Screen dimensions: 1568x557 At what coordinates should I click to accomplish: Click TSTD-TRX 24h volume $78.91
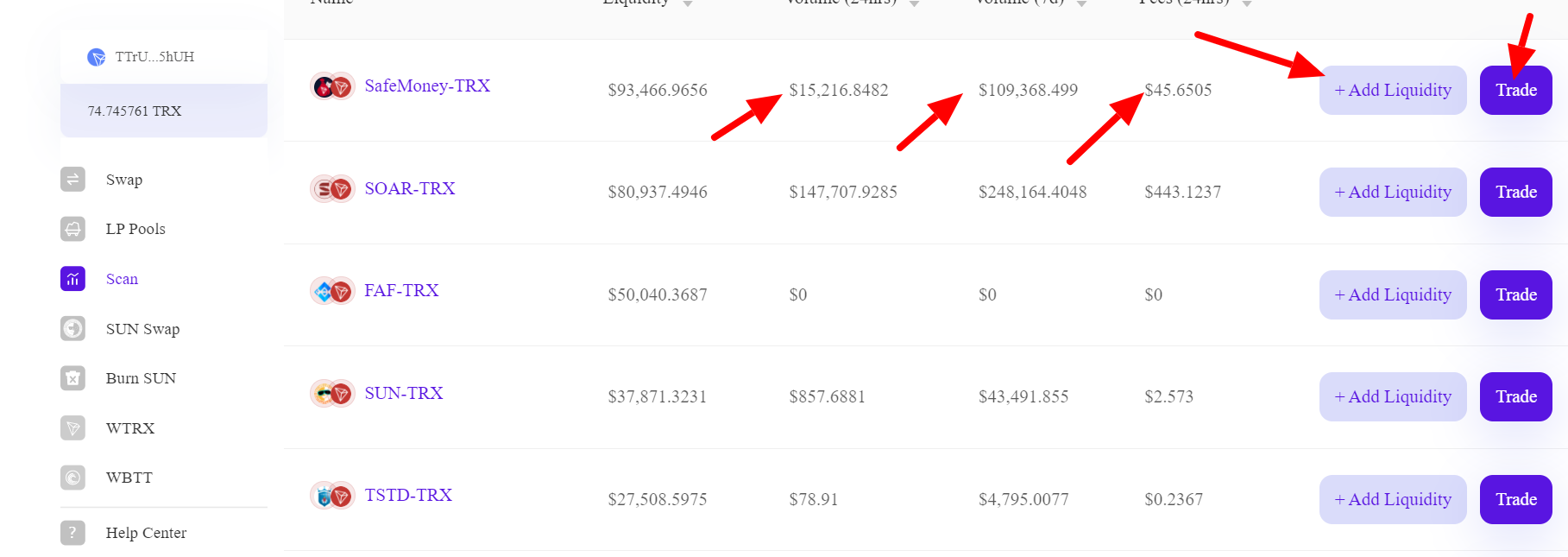tap(814, 499)
